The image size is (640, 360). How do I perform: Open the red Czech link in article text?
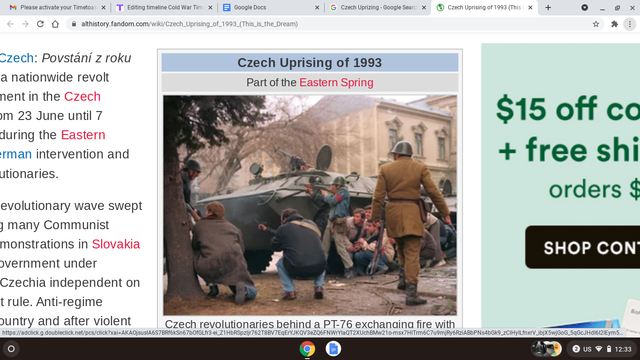pyautogui.click(x=82, y=96)
